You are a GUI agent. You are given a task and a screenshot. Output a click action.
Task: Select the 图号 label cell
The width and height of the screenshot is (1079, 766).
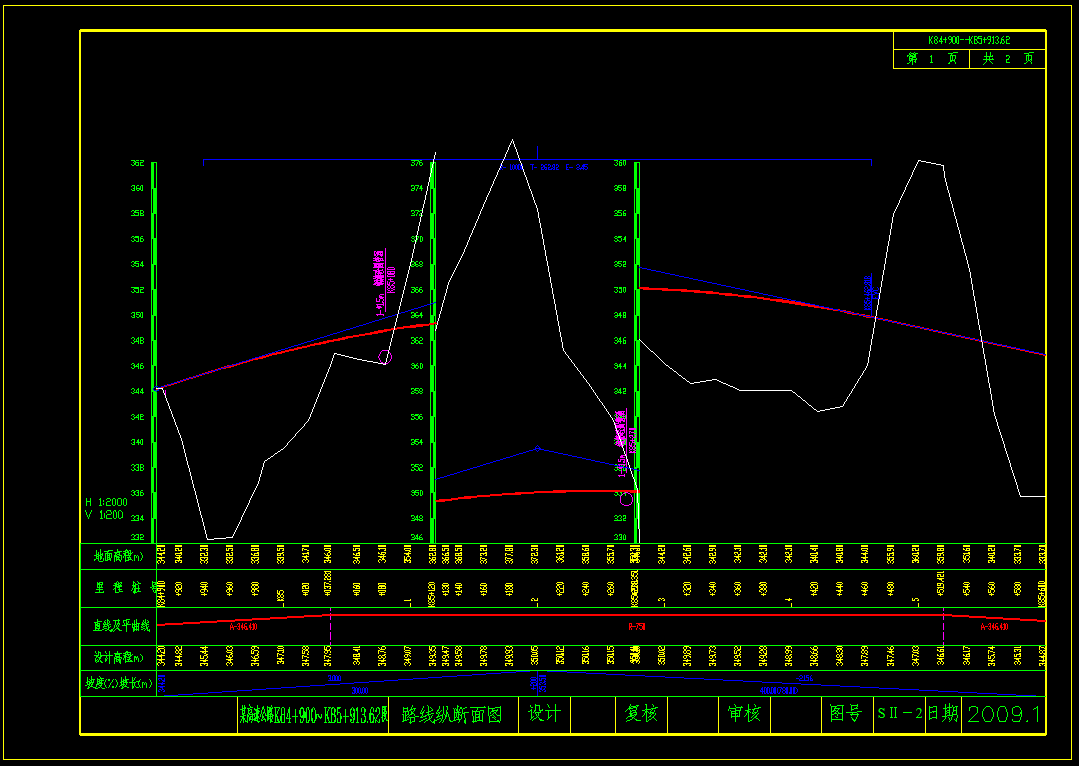tap(846, 714)
